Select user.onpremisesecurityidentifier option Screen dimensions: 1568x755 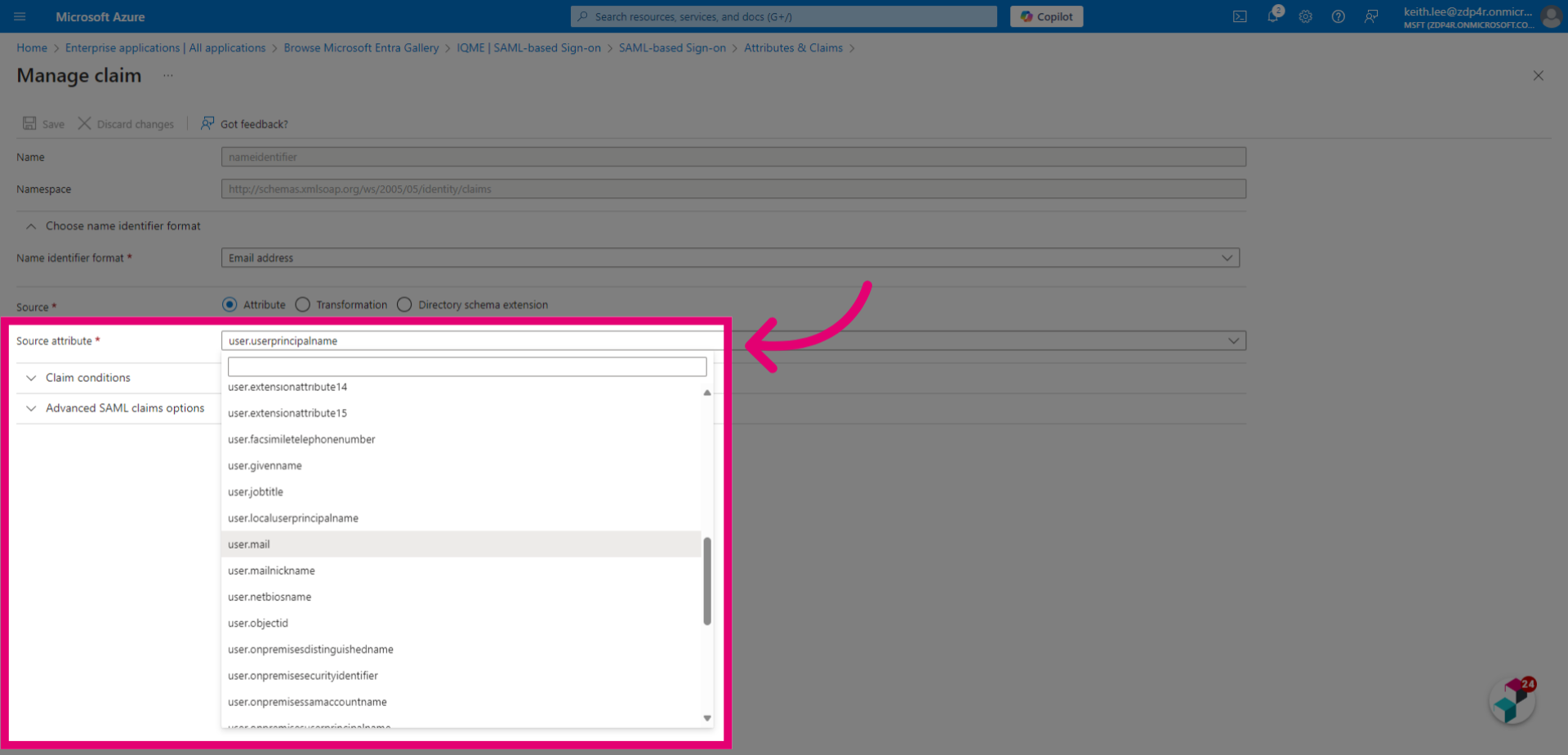click(461, 675)
